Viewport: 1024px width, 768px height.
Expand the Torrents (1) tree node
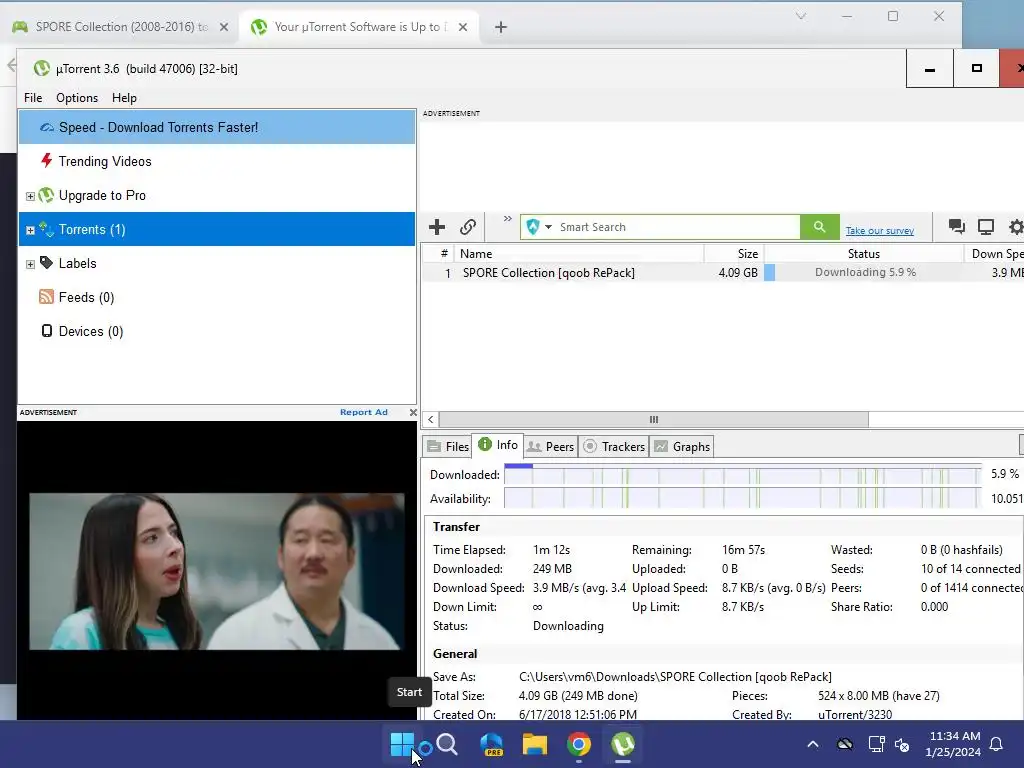(30, 230)
